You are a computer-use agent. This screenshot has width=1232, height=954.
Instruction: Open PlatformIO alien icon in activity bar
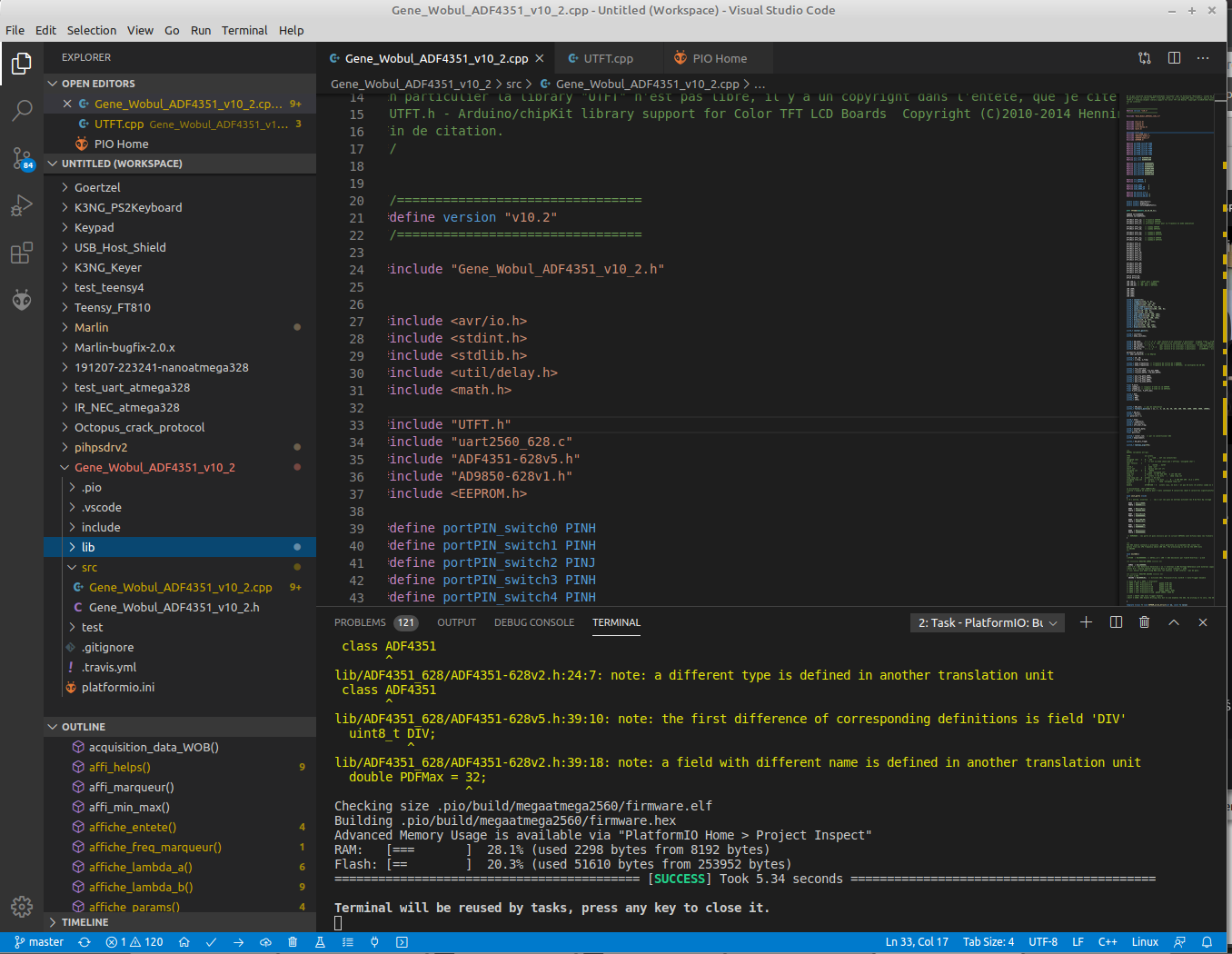click(22, 300)
